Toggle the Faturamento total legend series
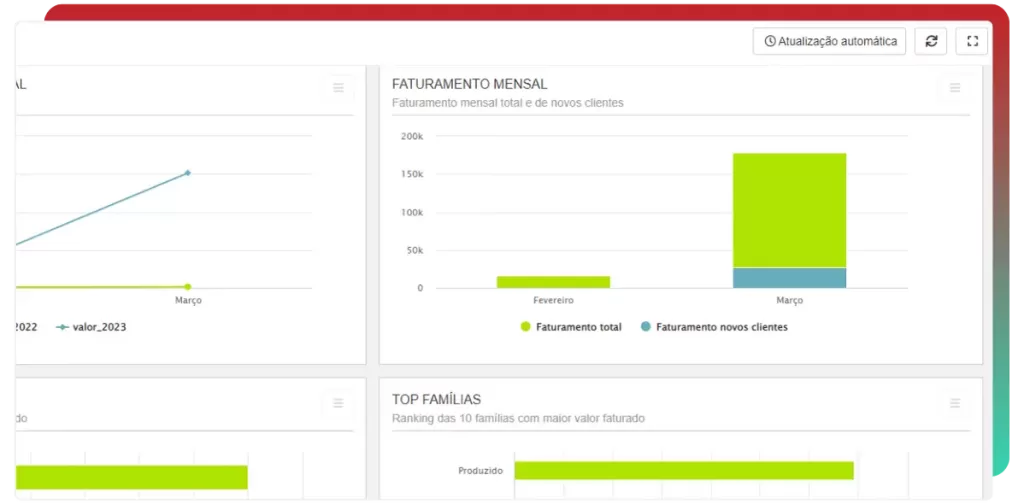 click(578, 327)
